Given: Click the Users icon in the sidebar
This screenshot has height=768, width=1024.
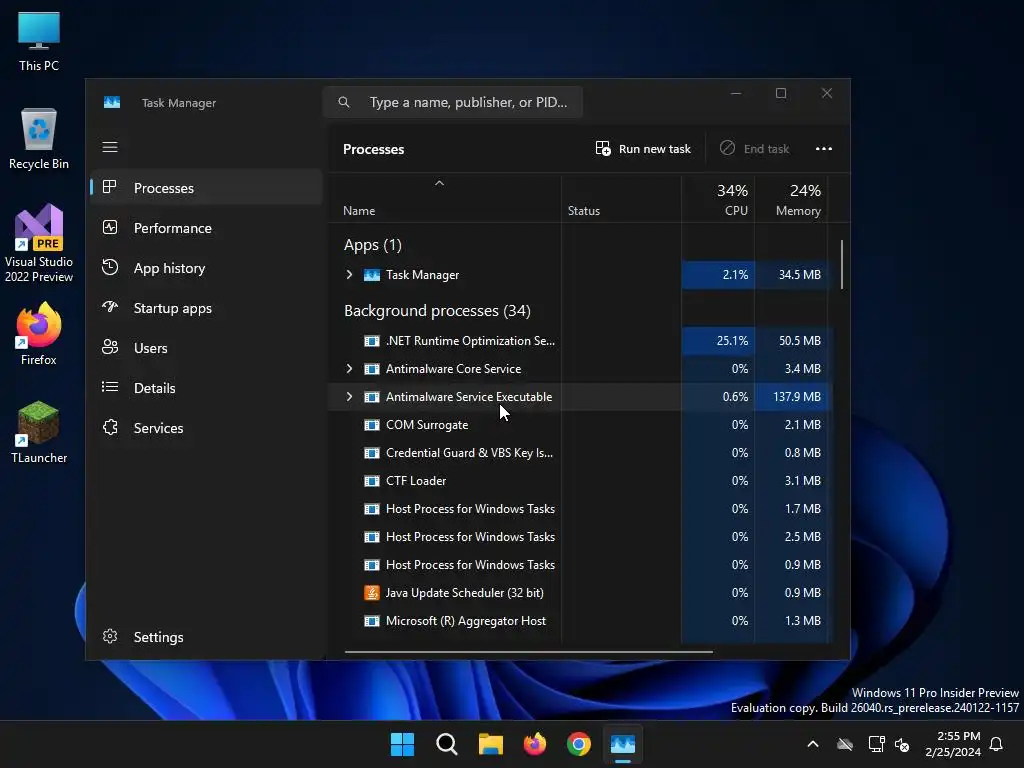Looking at the screenshot, I should [110, 347].
